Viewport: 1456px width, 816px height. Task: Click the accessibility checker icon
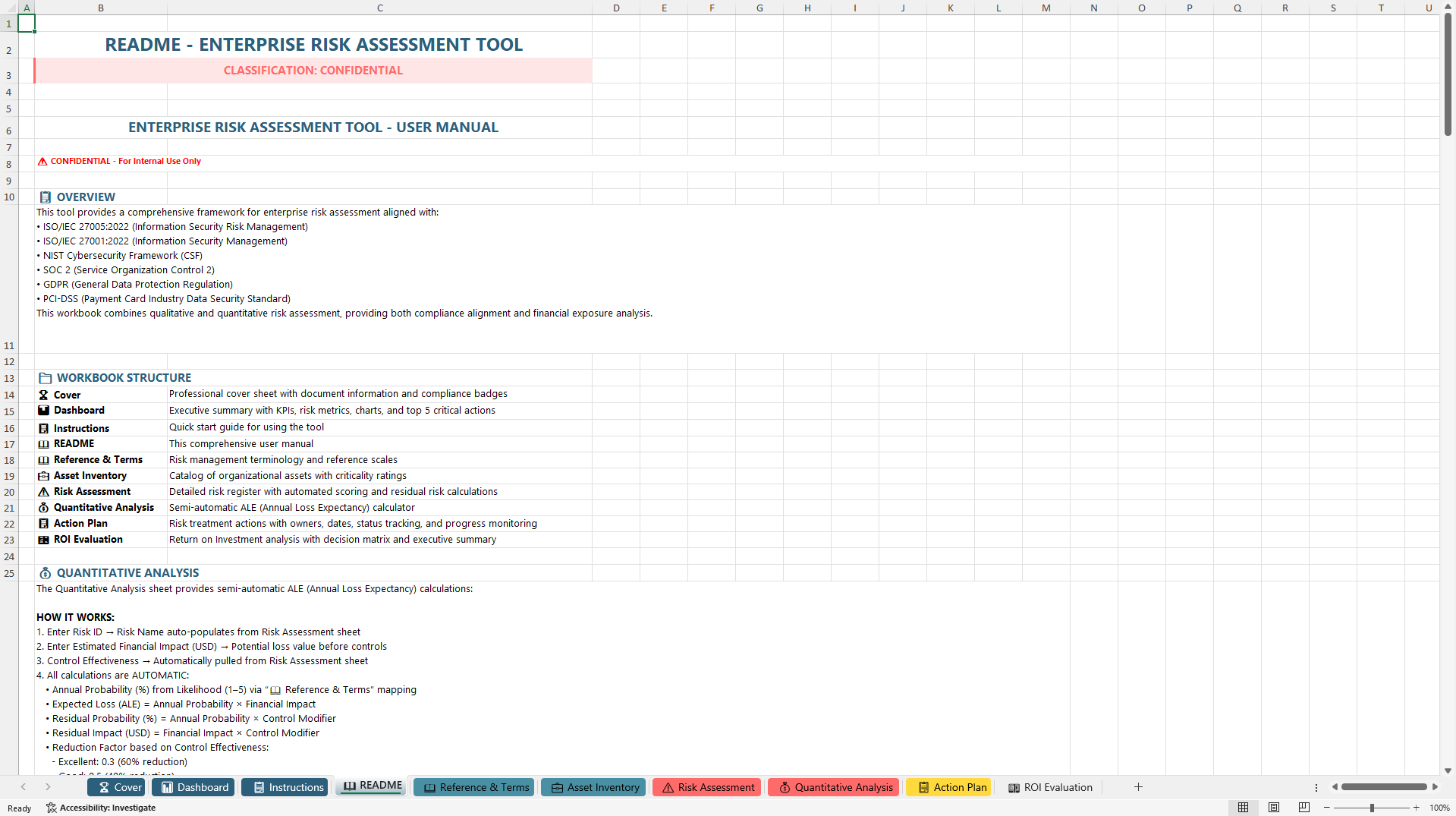51,808
